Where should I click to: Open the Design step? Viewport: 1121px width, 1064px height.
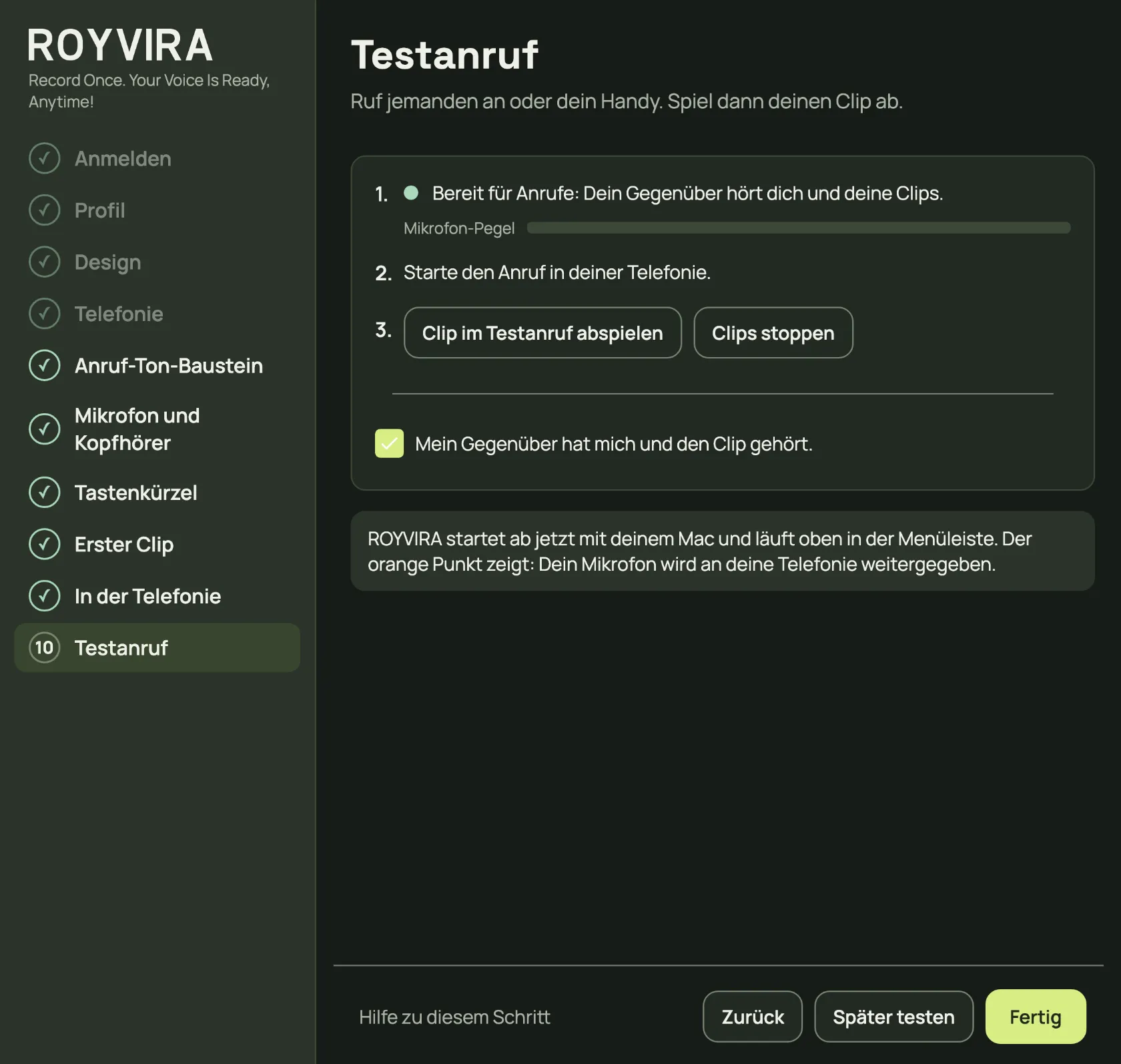[x=157, y=262]
